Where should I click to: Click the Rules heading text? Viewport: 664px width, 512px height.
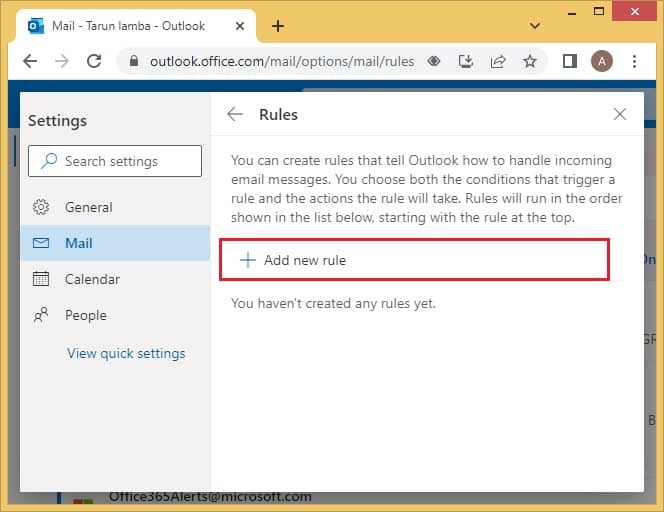[x=278, y=115]
